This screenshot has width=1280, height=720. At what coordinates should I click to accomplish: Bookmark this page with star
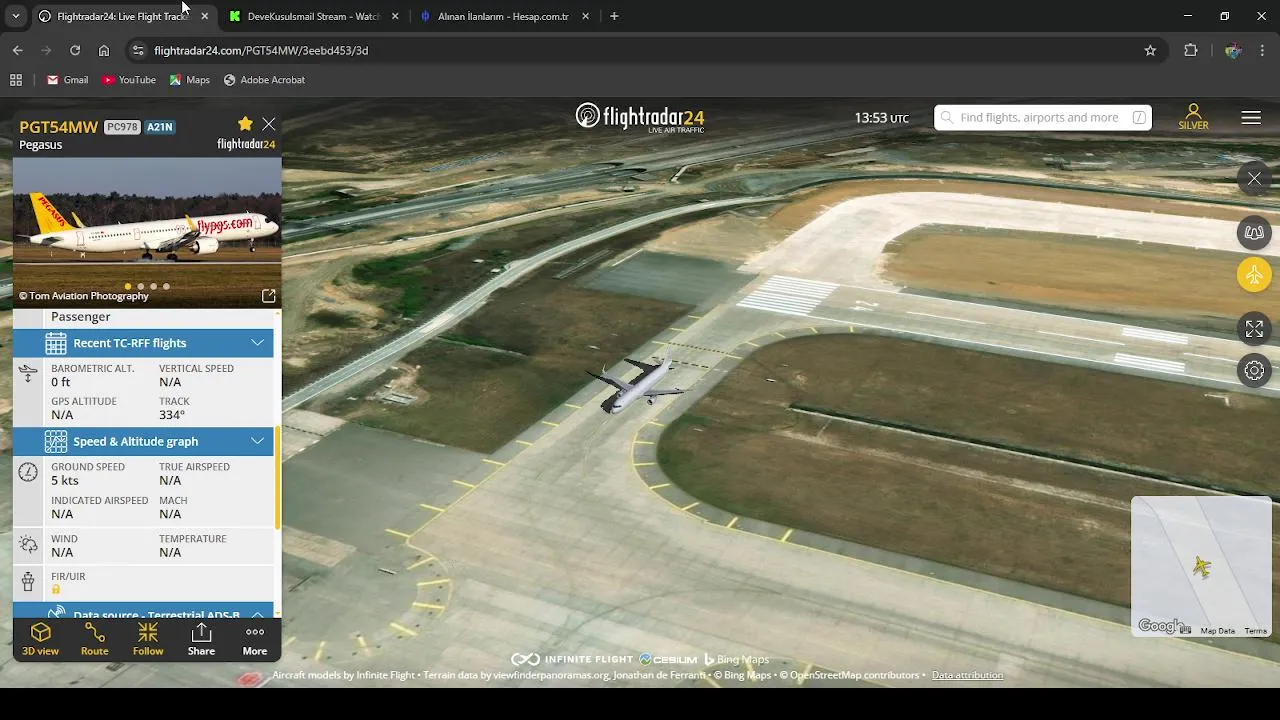coord(1150,50)
